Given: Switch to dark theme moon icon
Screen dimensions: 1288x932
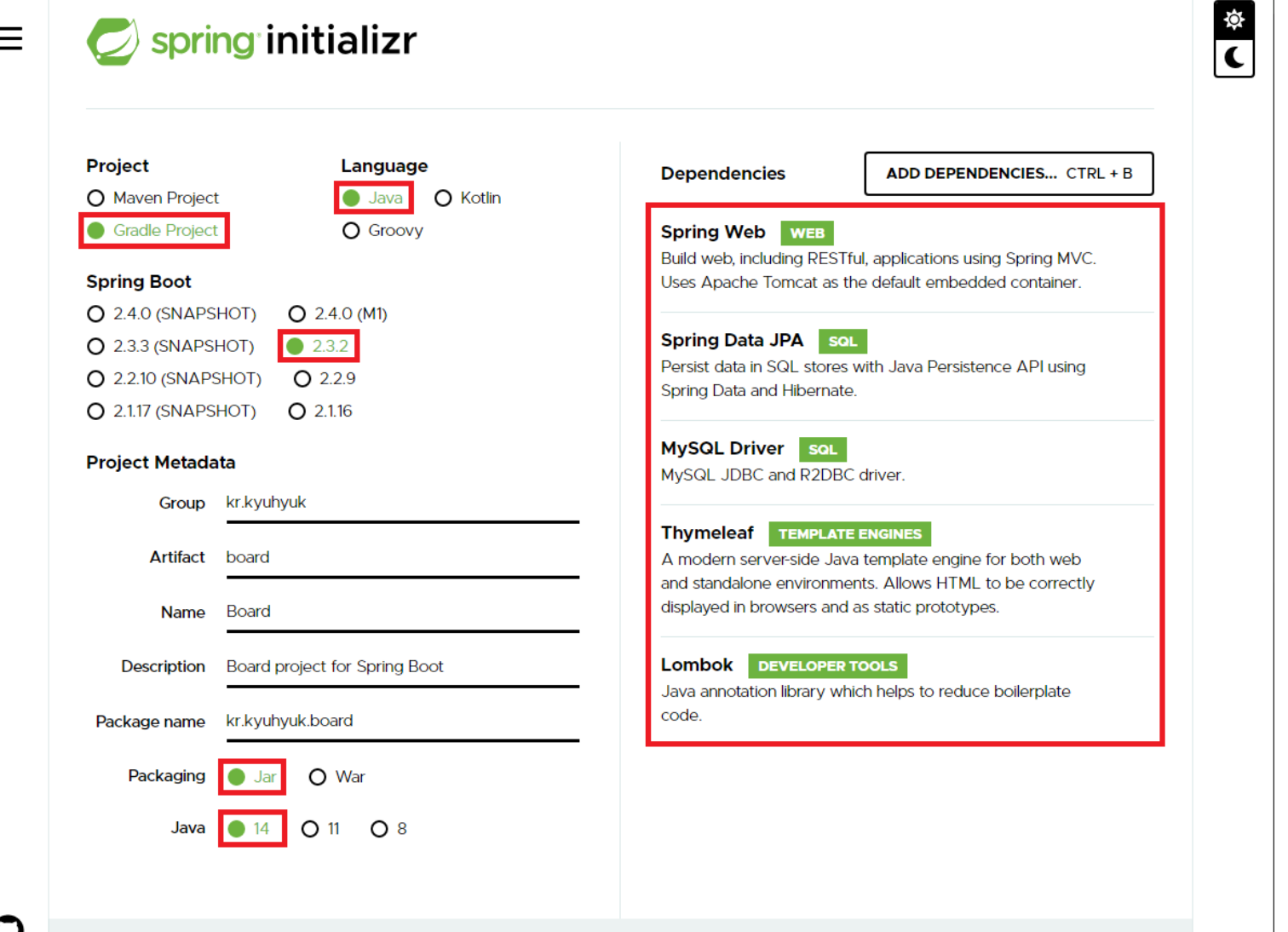Looking at the screenshot, I should click(1233, 58).
